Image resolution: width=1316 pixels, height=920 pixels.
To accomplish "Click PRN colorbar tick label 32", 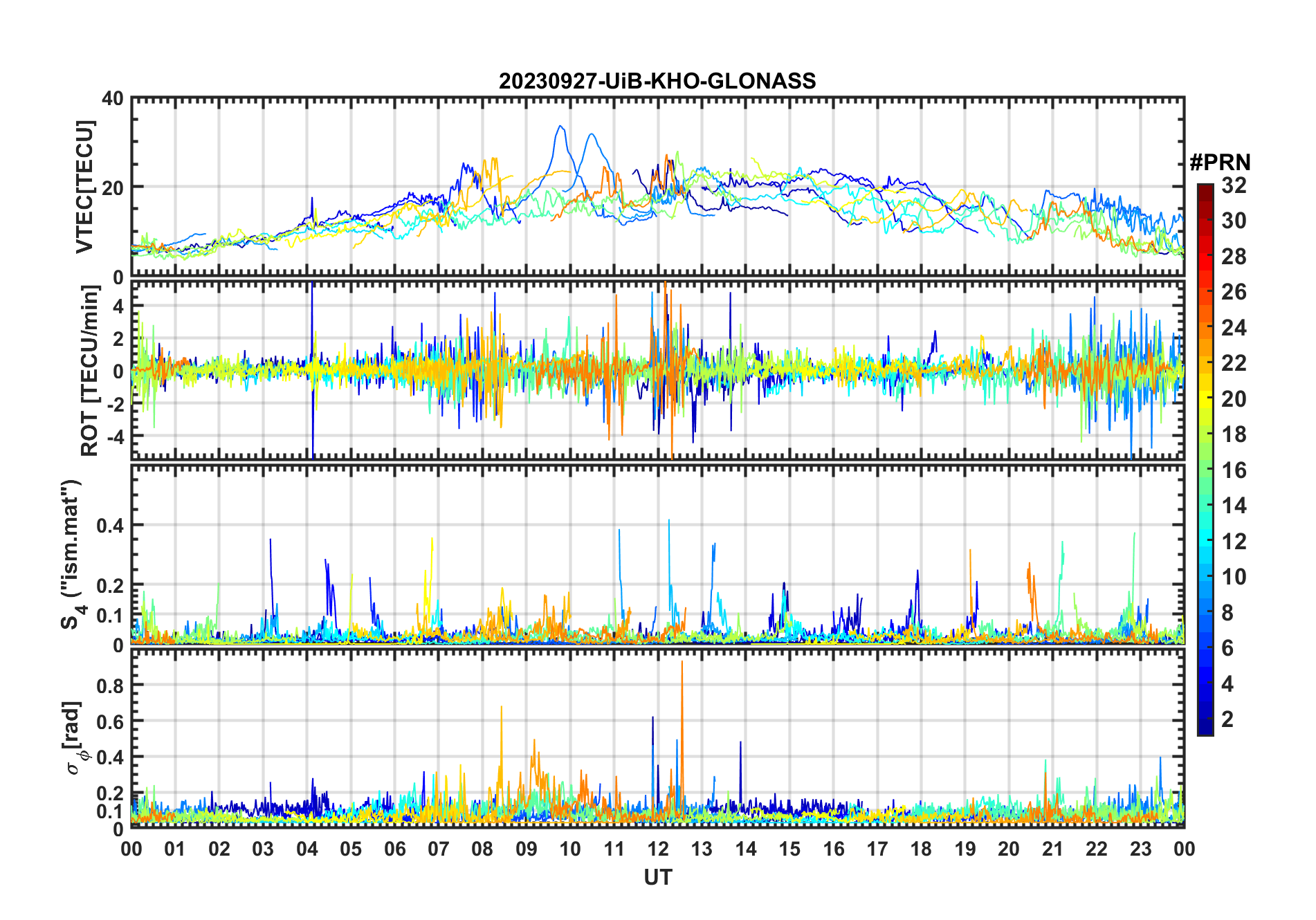I will [x=1234, y=185].
